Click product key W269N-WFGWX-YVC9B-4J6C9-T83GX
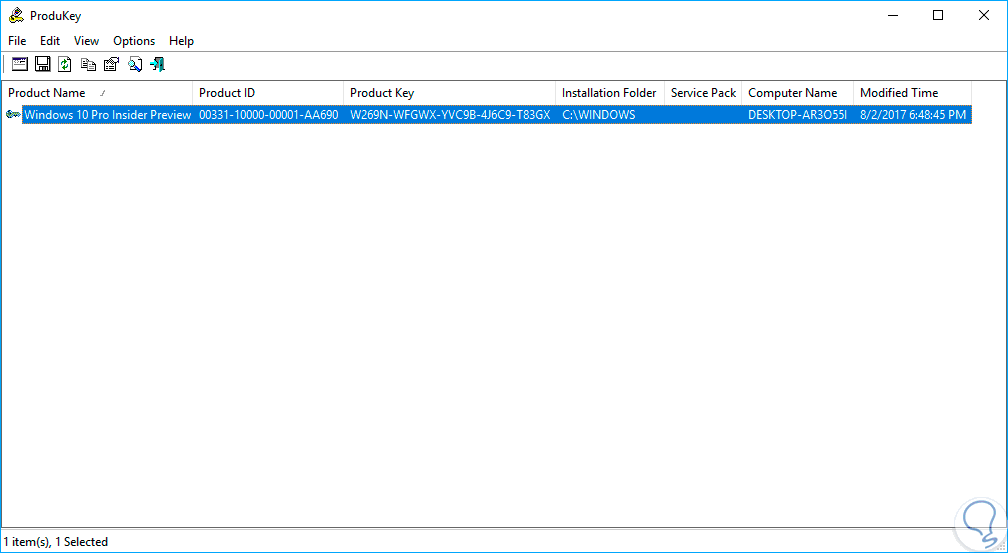 [450, 114]
